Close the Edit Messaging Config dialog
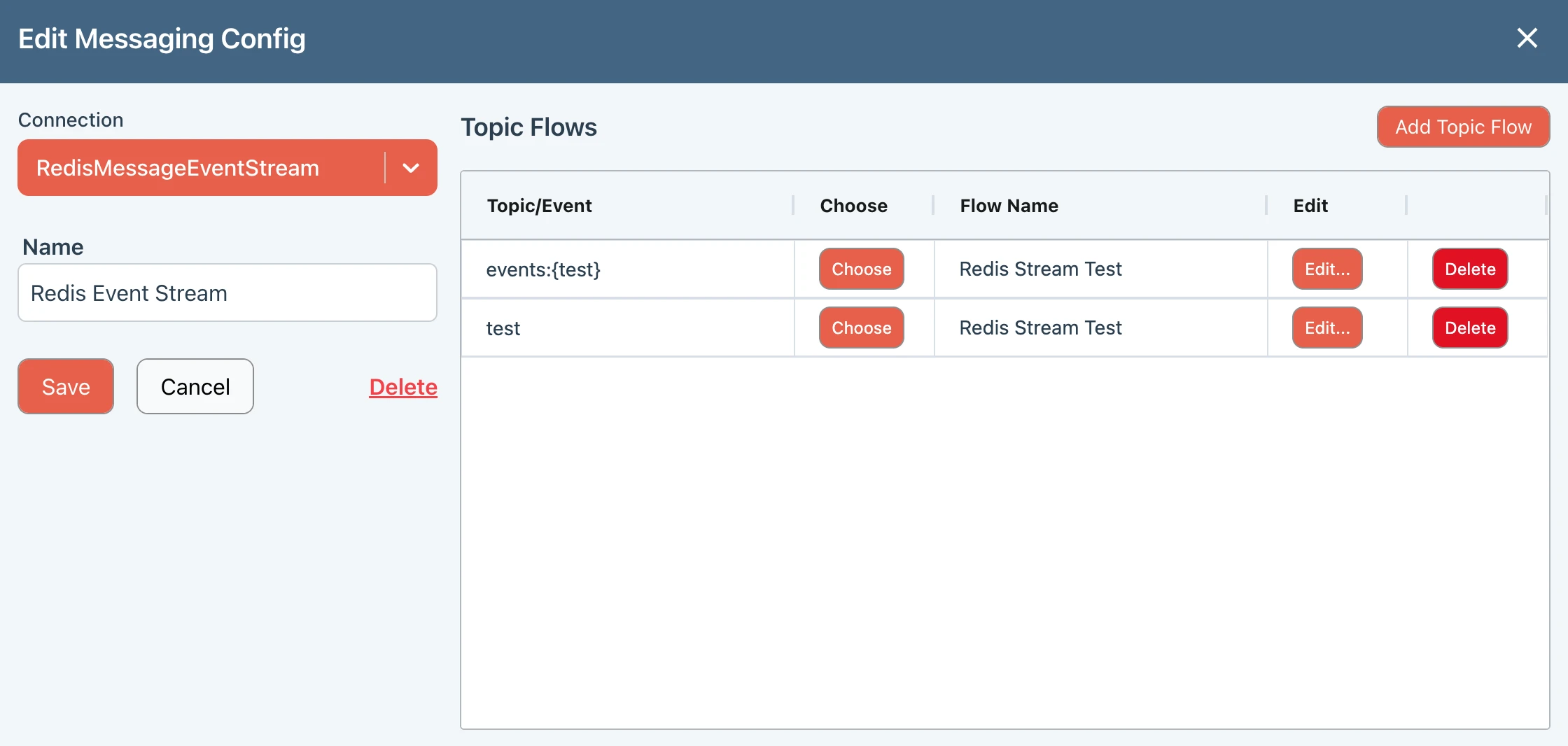 1527,38
